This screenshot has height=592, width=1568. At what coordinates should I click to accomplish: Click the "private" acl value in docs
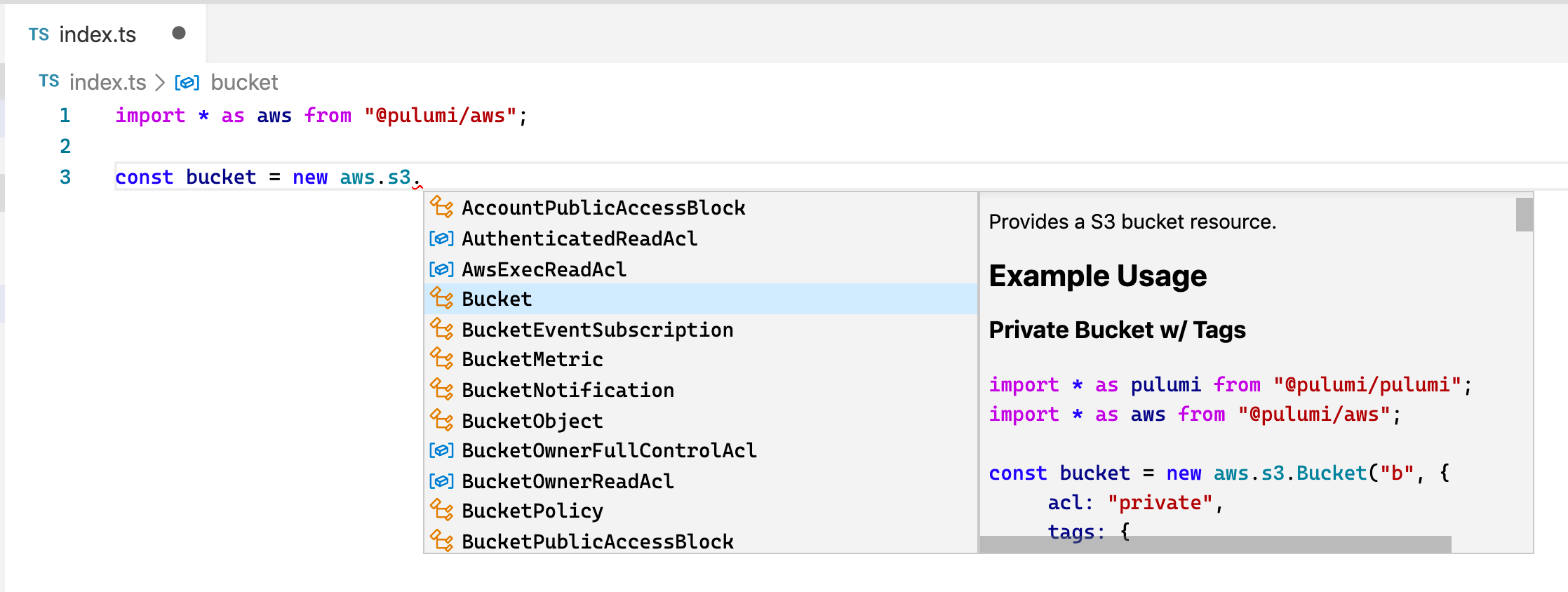pyautogui.click(x=1160, y=502)
